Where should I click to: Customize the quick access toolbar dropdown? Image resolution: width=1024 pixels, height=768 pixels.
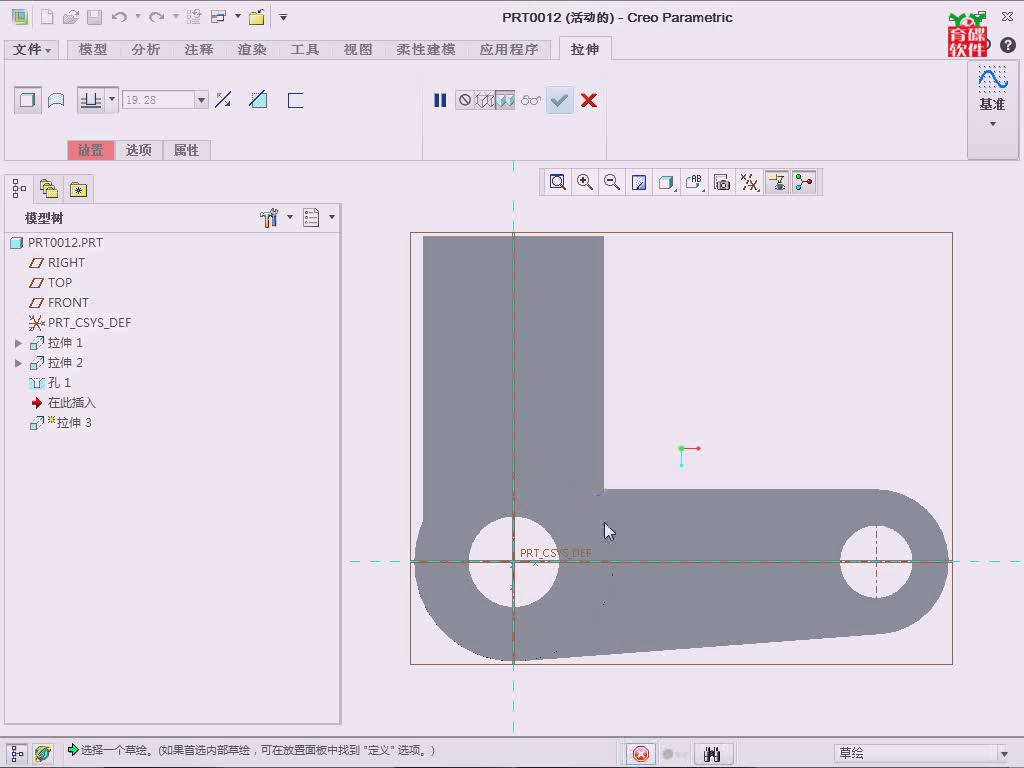pos(283,17)
